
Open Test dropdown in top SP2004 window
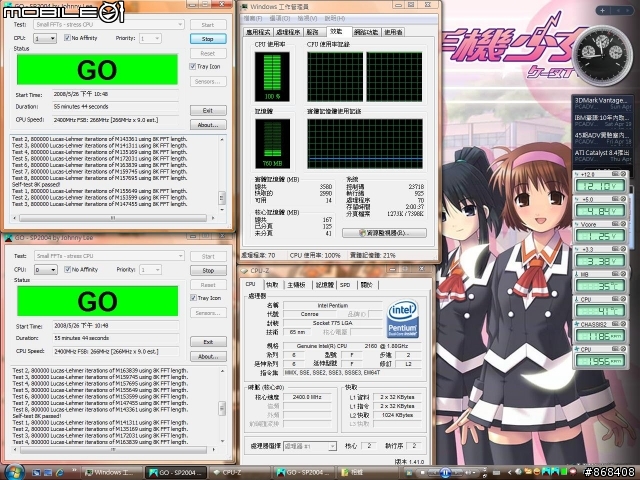(x=109, y=24)
